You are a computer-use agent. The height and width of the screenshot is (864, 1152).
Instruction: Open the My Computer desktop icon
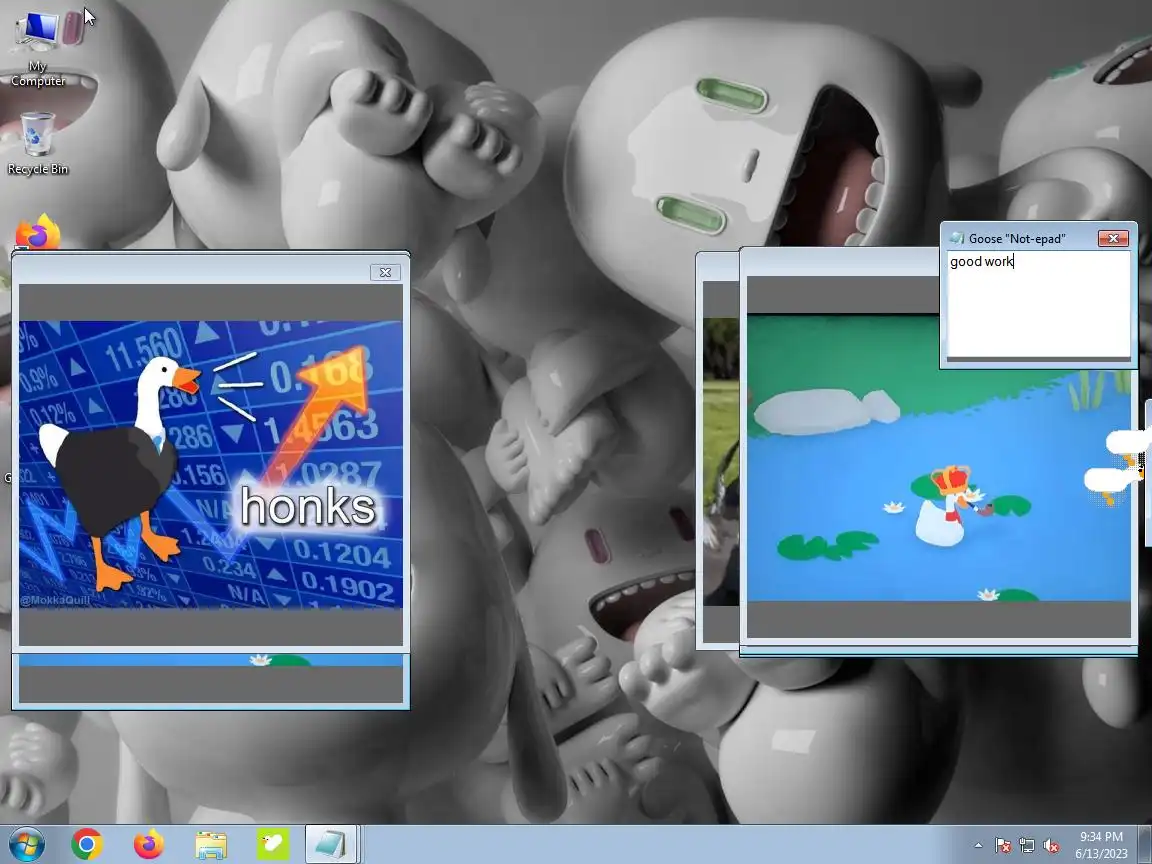[x=38, y=47]
